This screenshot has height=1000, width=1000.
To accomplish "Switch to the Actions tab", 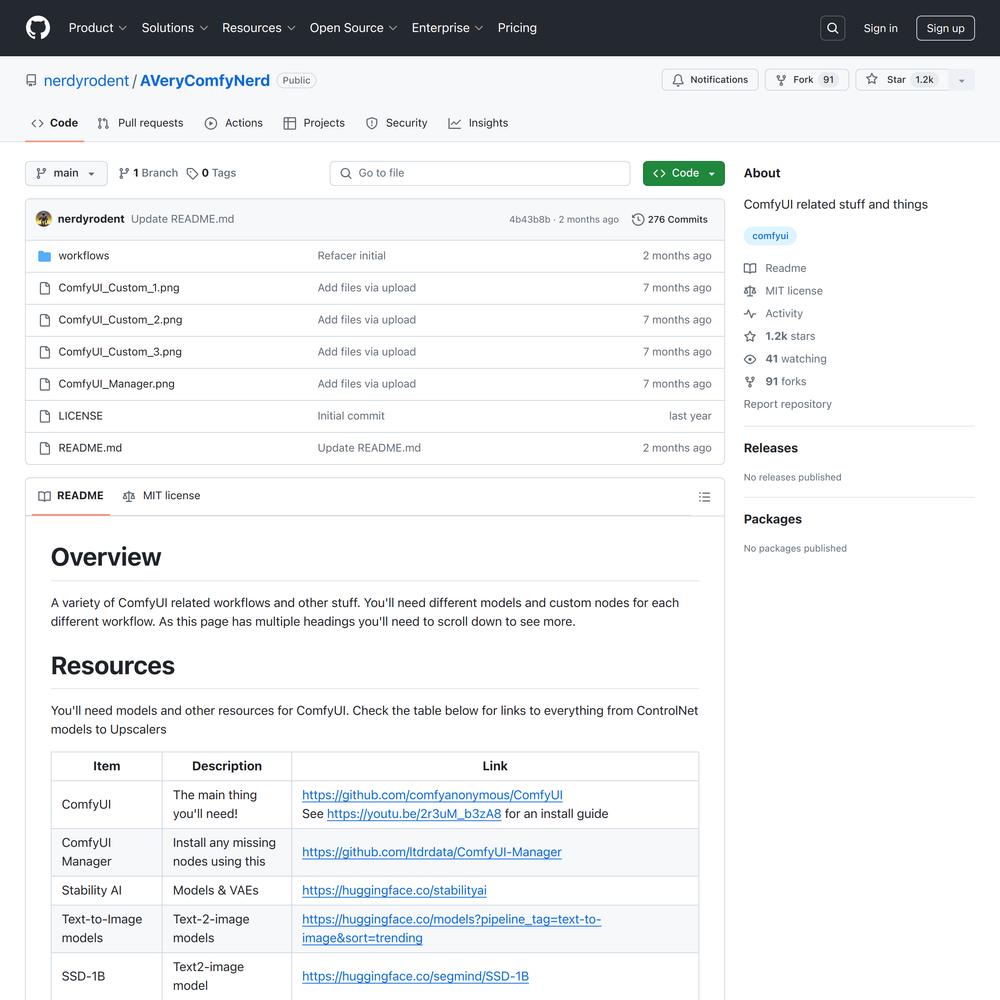I will [x=233, y=123].
